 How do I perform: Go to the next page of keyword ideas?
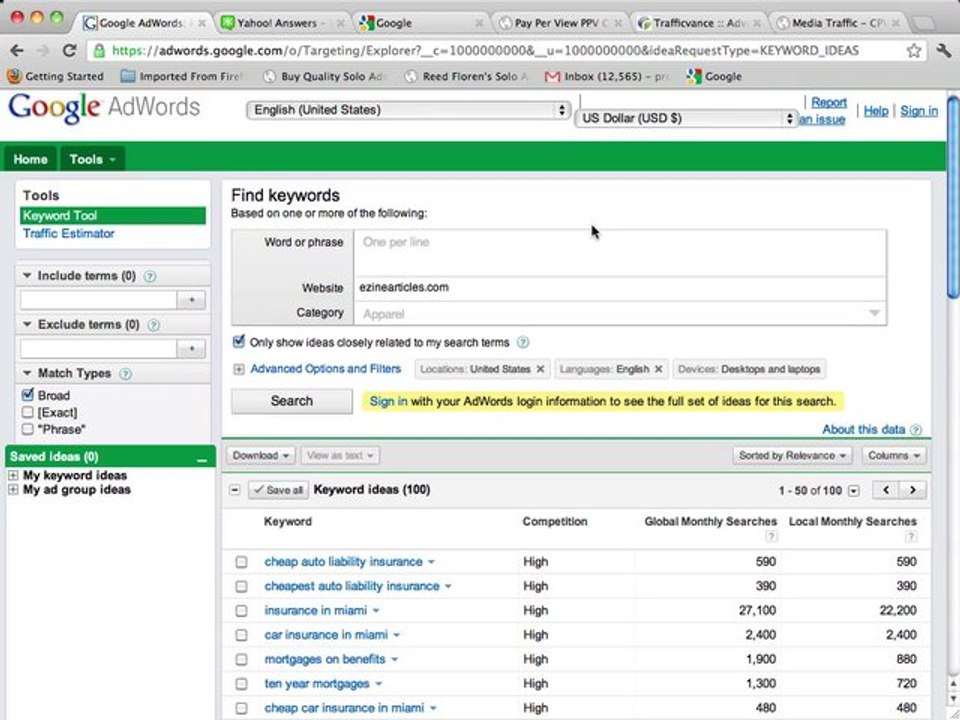913,490
